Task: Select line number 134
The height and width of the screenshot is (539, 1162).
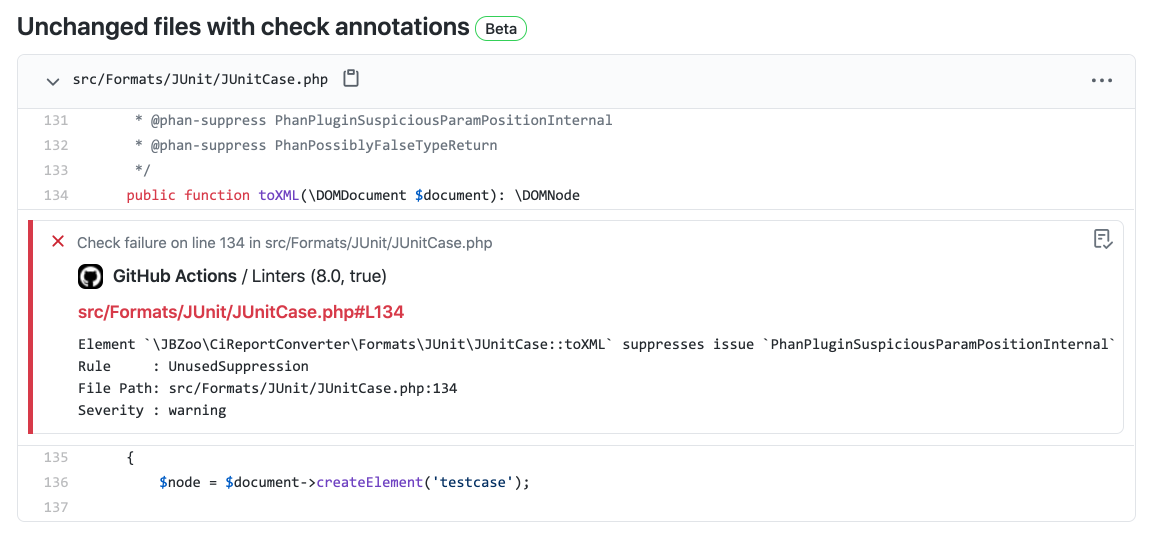Action: pos(56,196)
